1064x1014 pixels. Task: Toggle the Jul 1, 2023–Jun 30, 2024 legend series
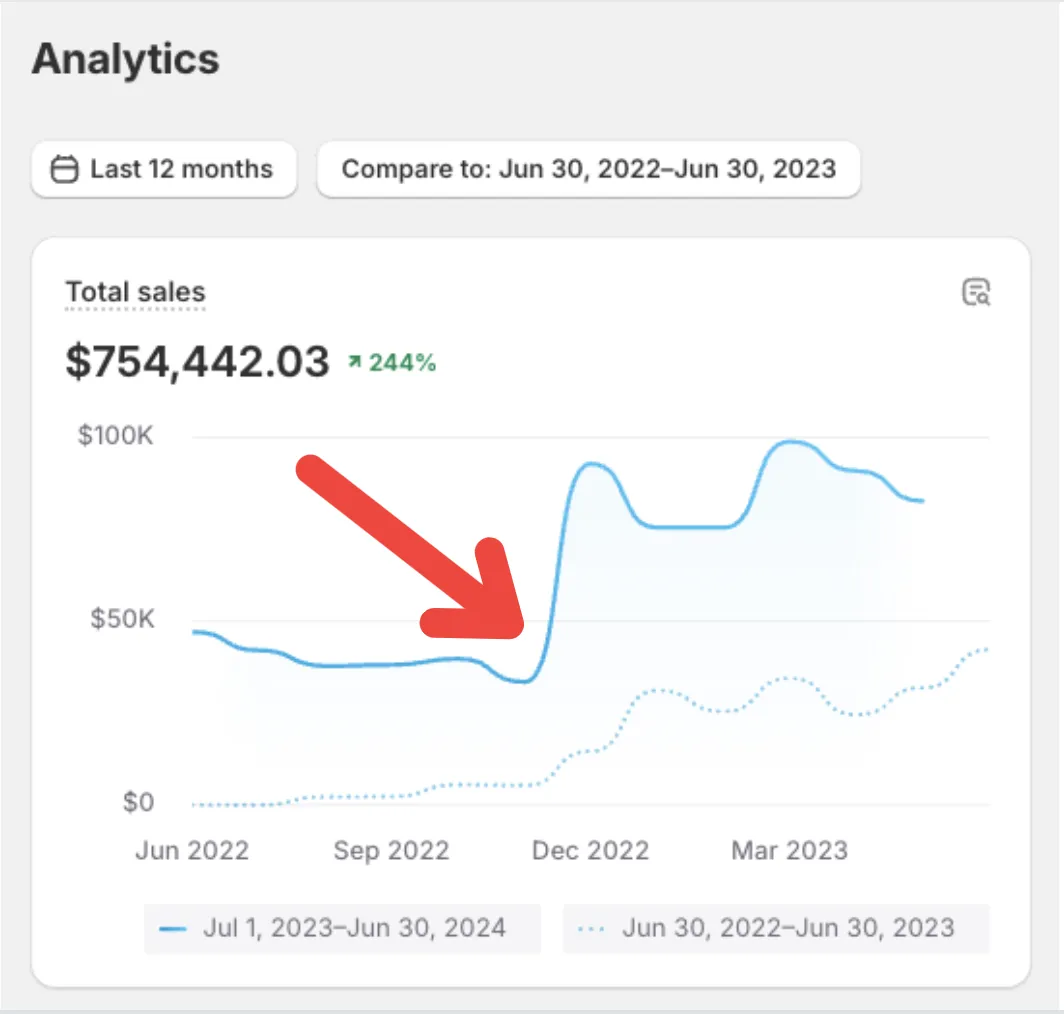(x=342, y=928)
